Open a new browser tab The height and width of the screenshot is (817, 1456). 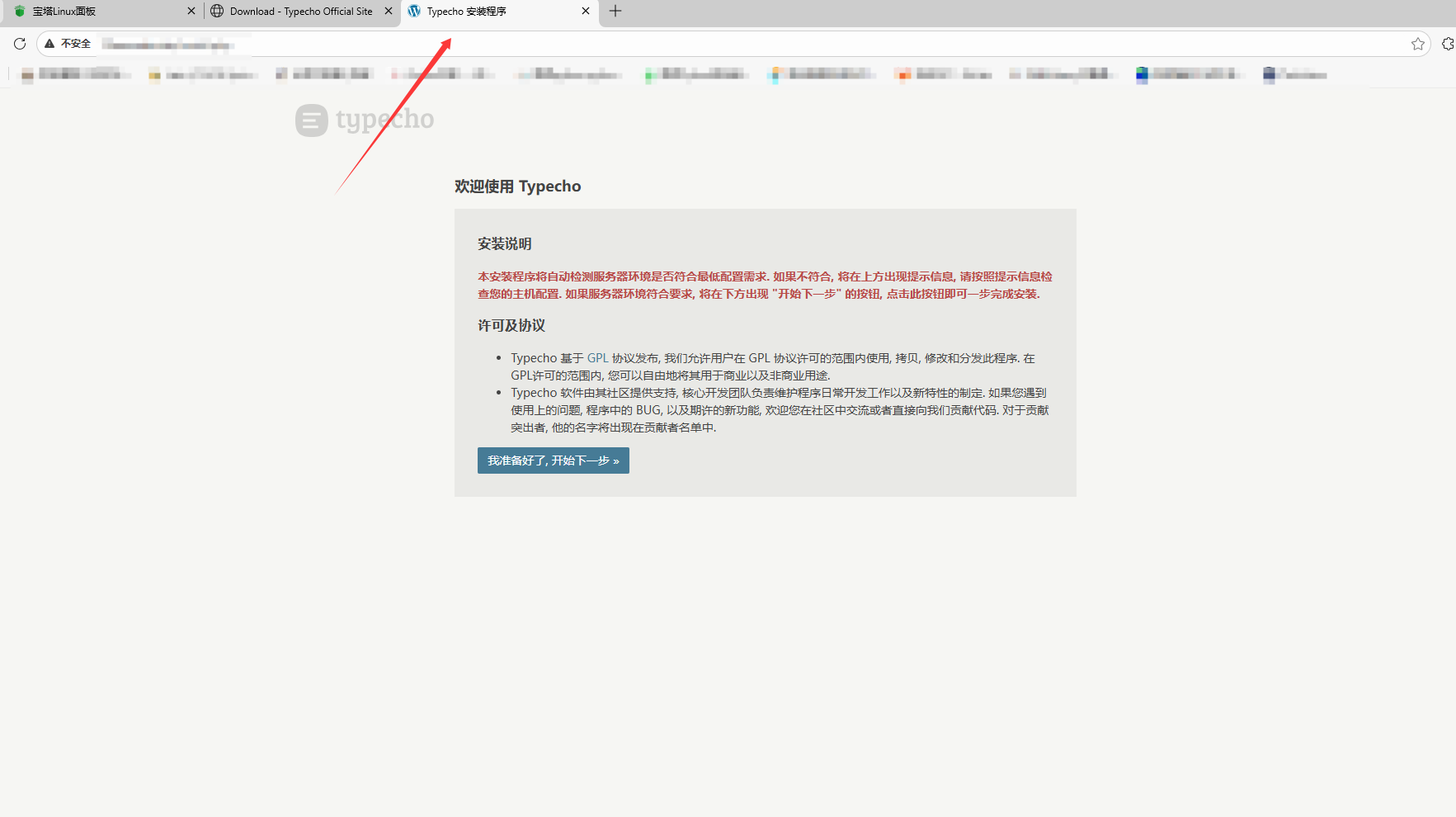coord(615,11)
